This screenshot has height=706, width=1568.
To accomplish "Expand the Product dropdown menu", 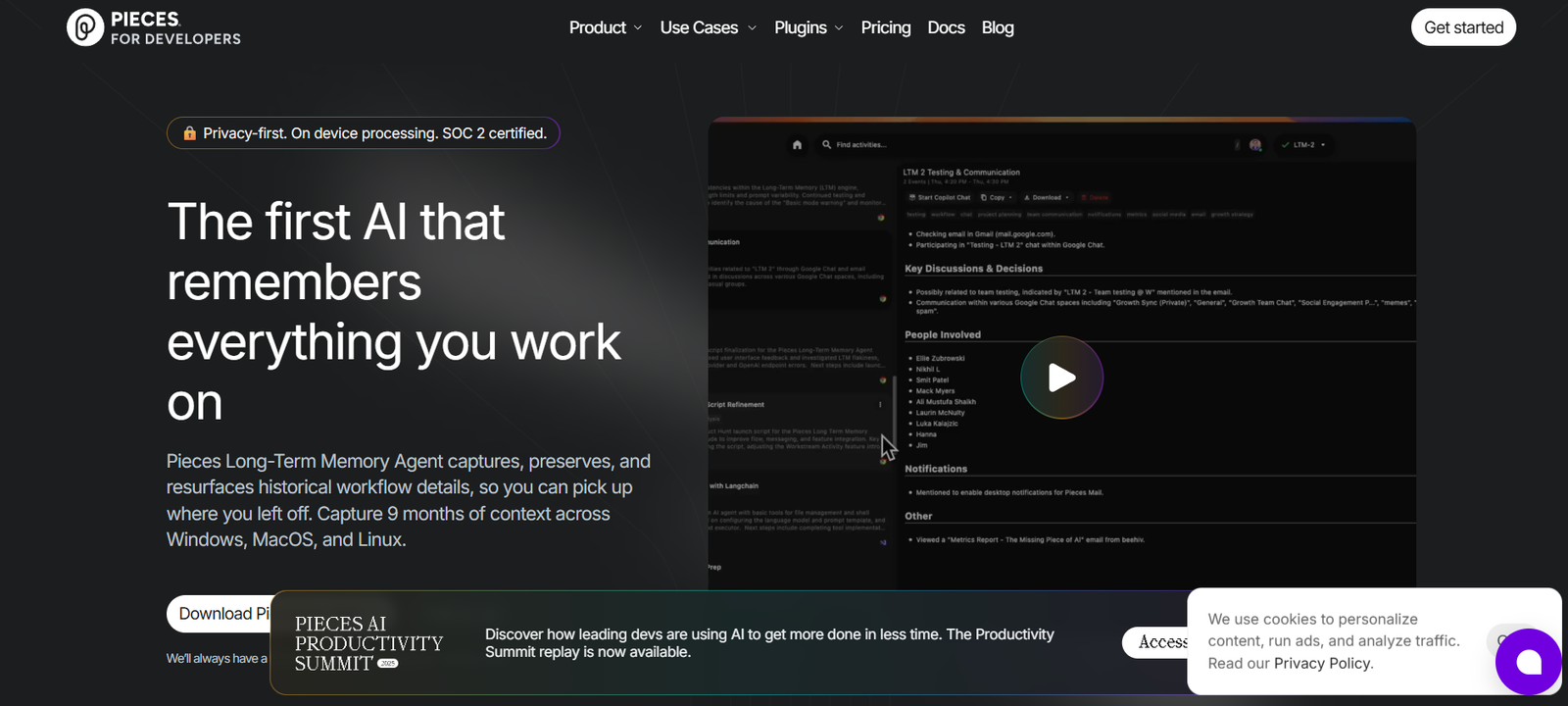I will (x=605, y=27).
